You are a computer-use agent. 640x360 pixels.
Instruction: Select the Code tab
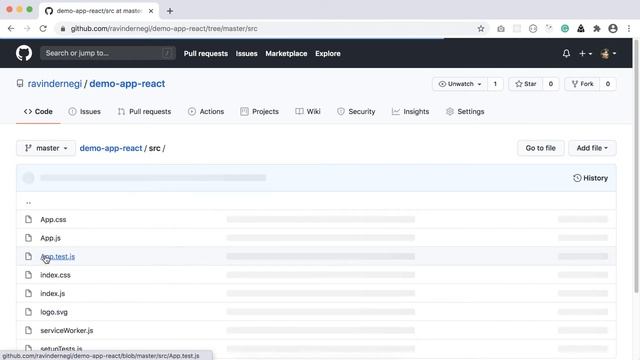(x=38, y=111)
